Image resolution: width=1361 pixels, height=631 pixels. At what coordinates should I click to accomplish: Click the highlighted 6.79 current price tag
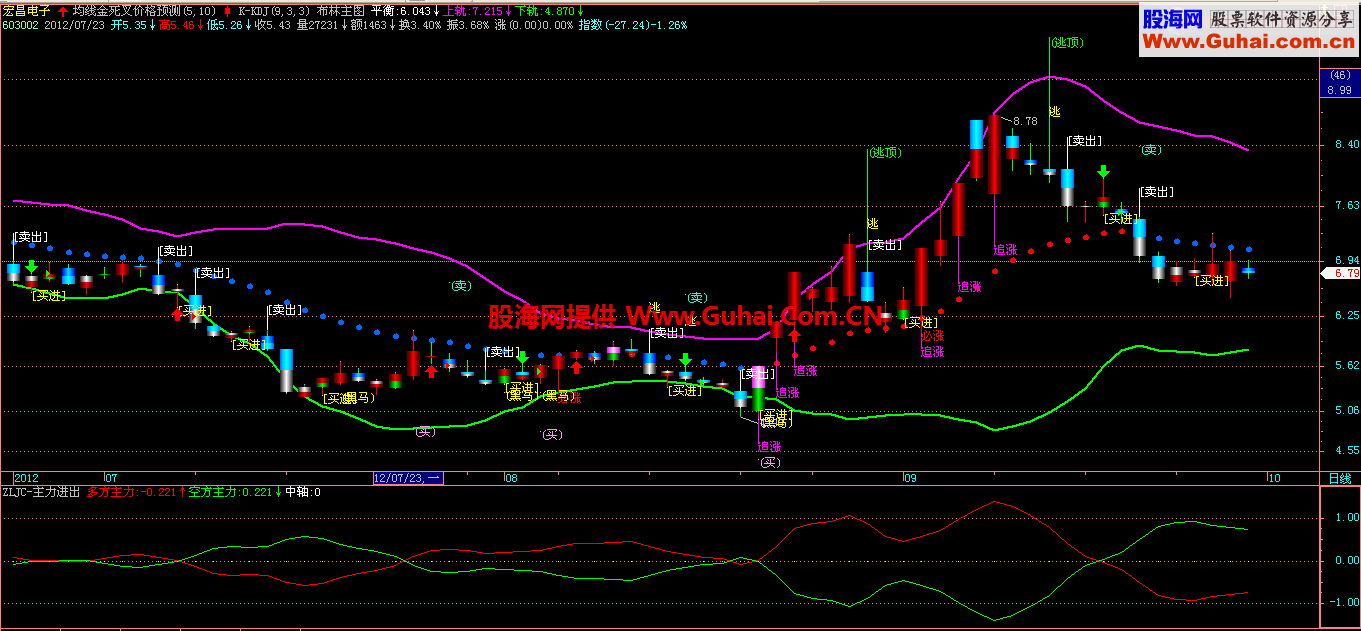click(1339, 273)
